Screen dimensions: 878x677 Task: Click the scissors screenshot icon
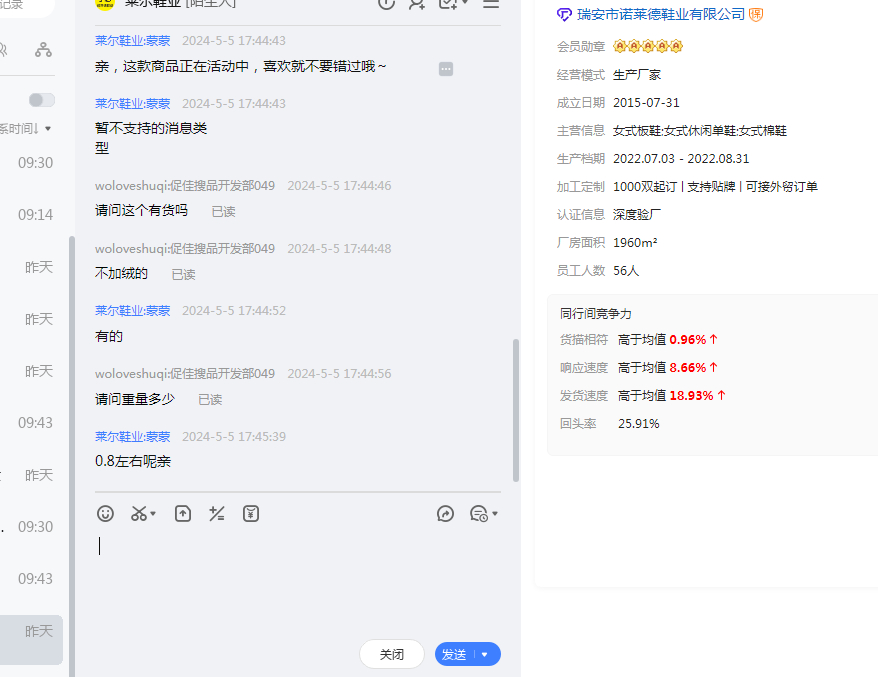click(139, 513)
